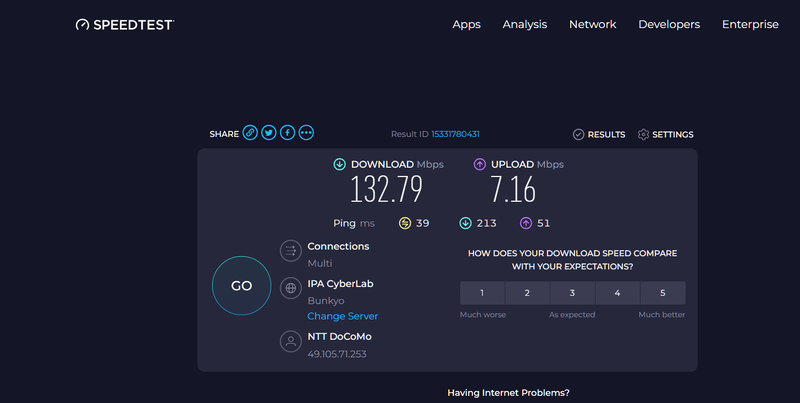Image resolution: width=800 pixels, height=403 pixels.
Task: Share result on Facebook
Action: (x=287, y=133)
